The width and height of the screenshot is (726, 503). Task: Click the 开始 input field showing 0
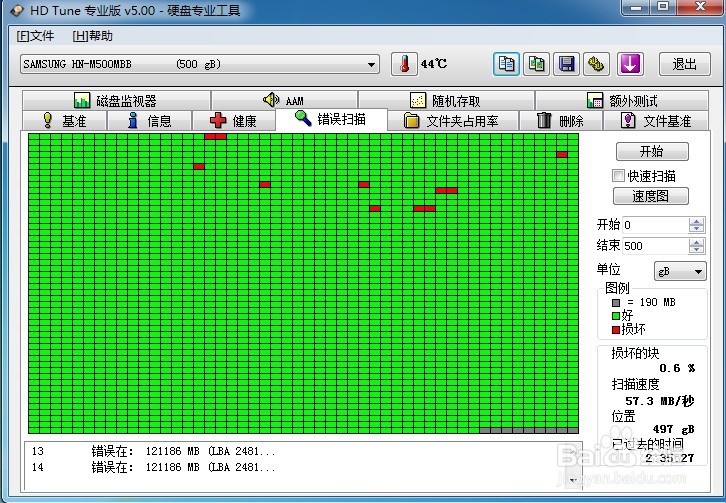click(x=656, y=225)
